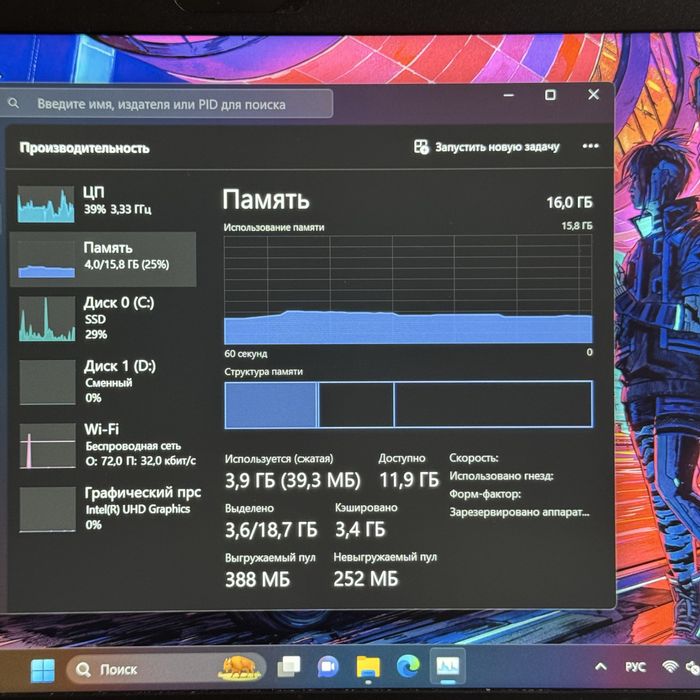The image size is (700, 700).
Task: Select Графический процессор Intel UHD Graphics item
Action: (105, 509)
